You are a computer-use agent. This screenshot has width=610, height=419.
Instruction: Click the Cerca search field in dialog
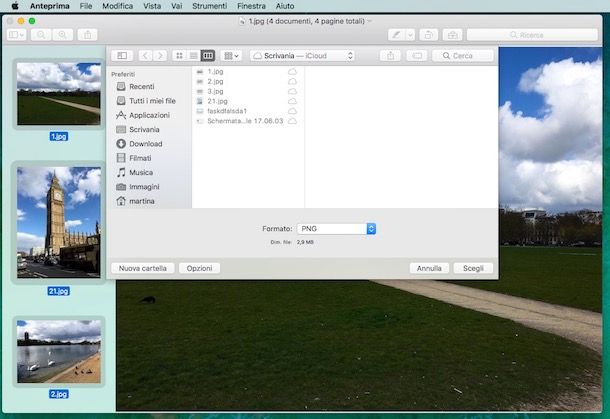463,56
